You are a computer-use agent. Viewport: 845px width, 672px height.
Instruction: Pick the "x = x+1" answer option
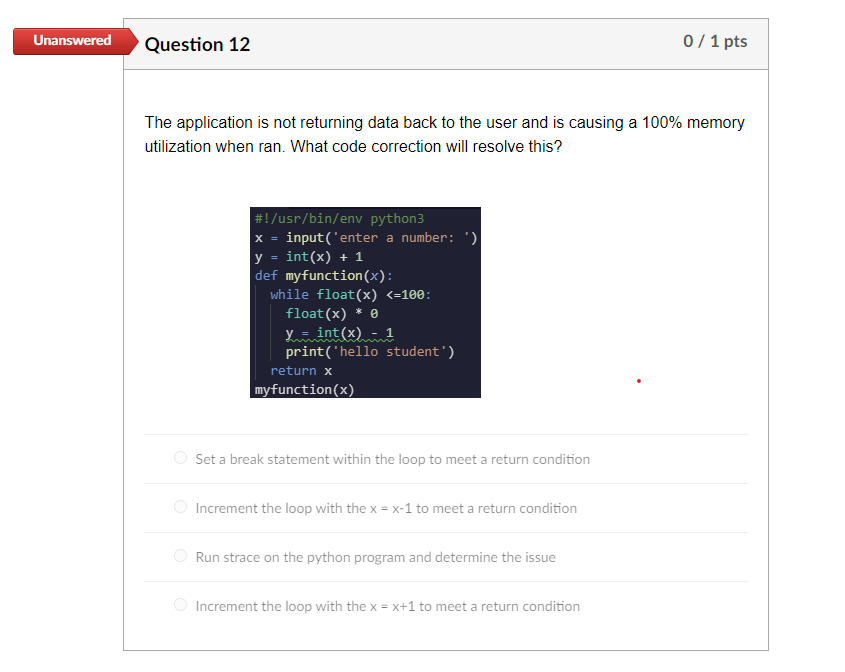tap(180, 604)
